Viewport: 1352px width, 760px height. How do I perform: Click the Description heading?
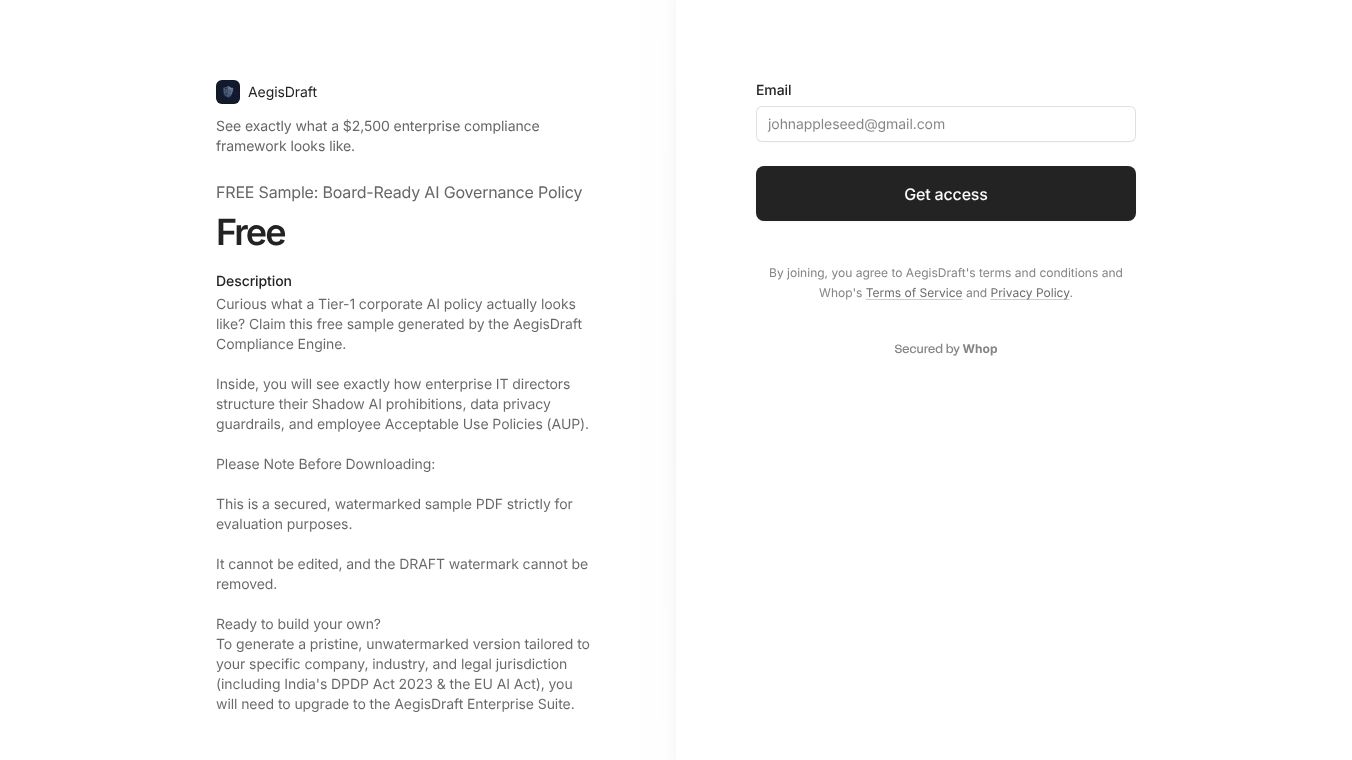254,281
